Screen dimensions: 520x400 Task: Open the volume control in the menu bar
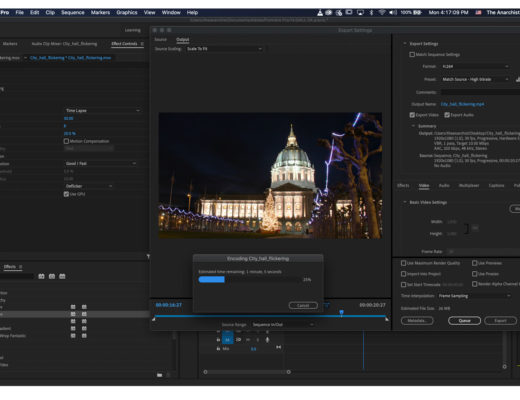coord(393,13)
